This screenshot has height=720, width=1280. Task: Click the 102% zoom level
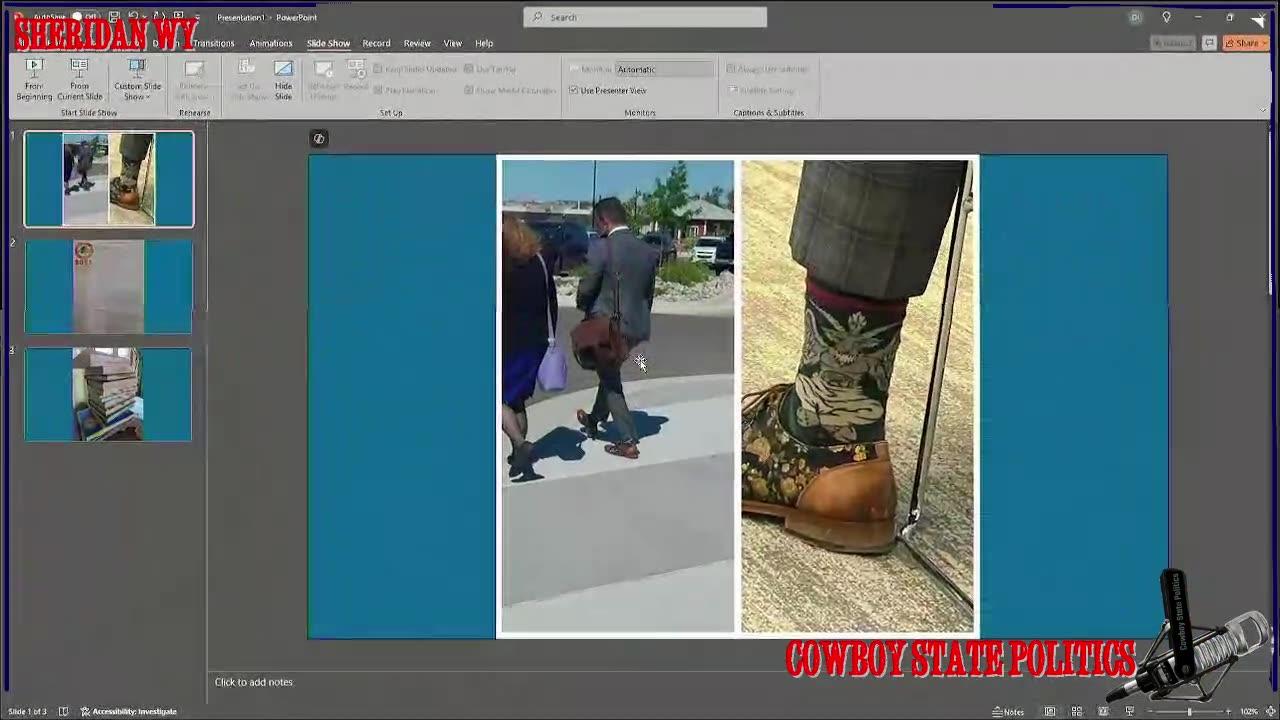point(1249,711)
